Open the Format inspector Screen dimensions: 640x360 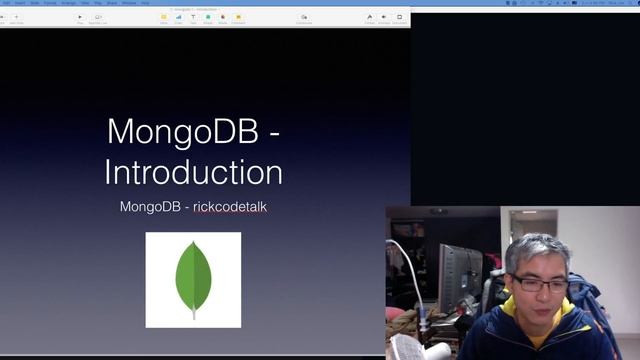click(369, 18)
